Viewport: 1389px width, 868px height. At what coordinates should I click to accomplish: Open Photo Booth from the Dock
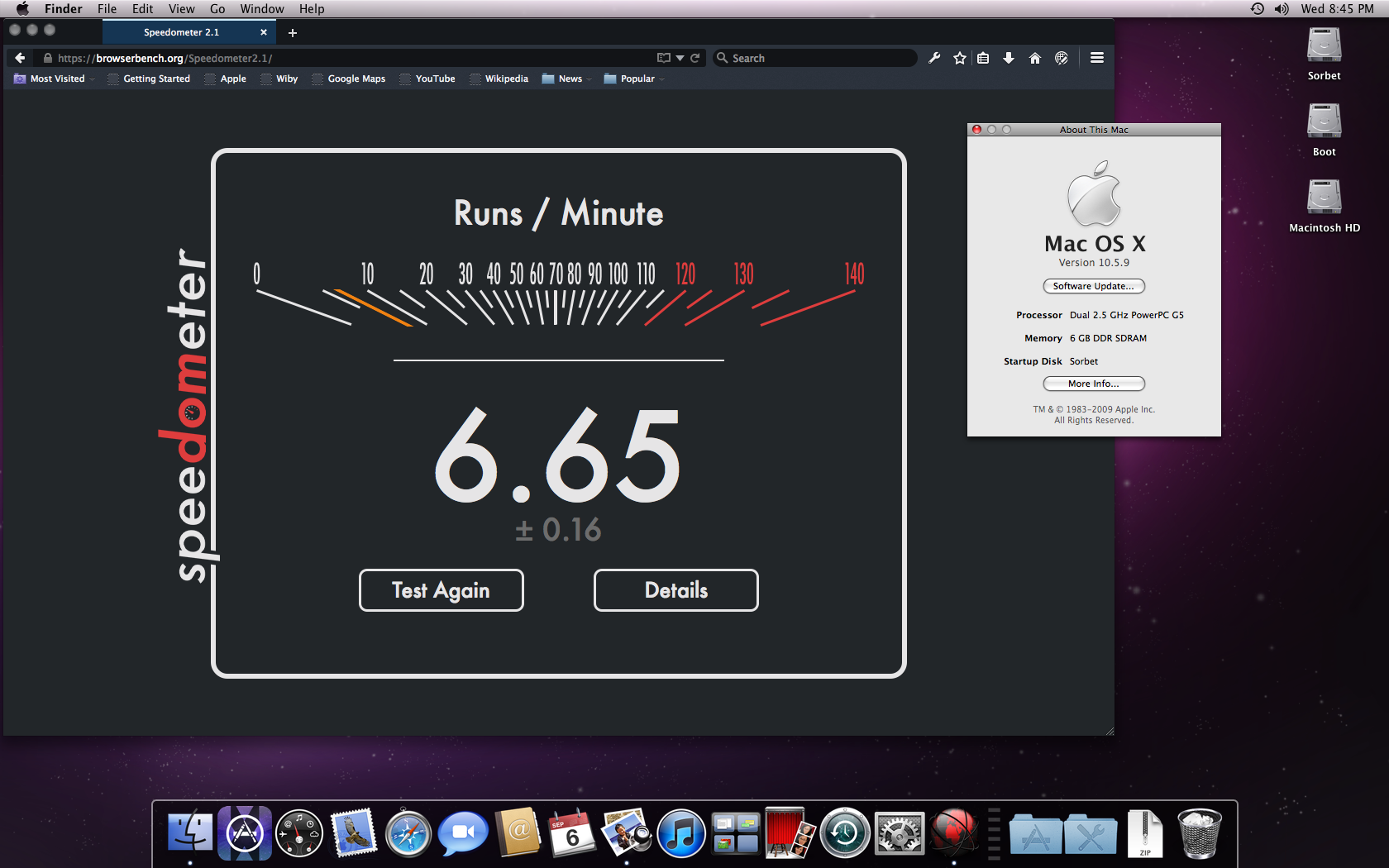pos(790,832)
